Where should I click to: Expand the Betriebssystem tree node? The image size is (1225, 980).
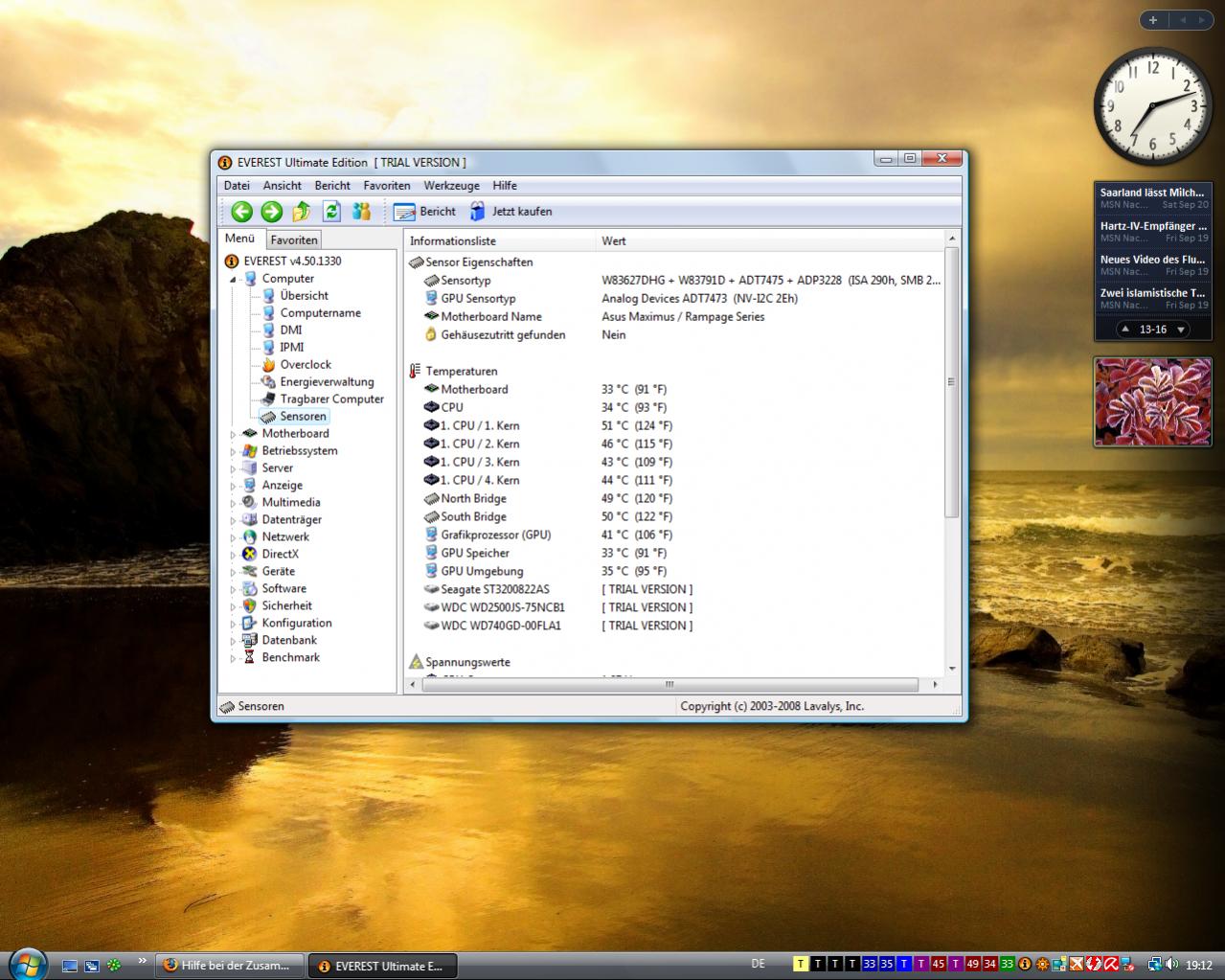click(x=232, y=451)
